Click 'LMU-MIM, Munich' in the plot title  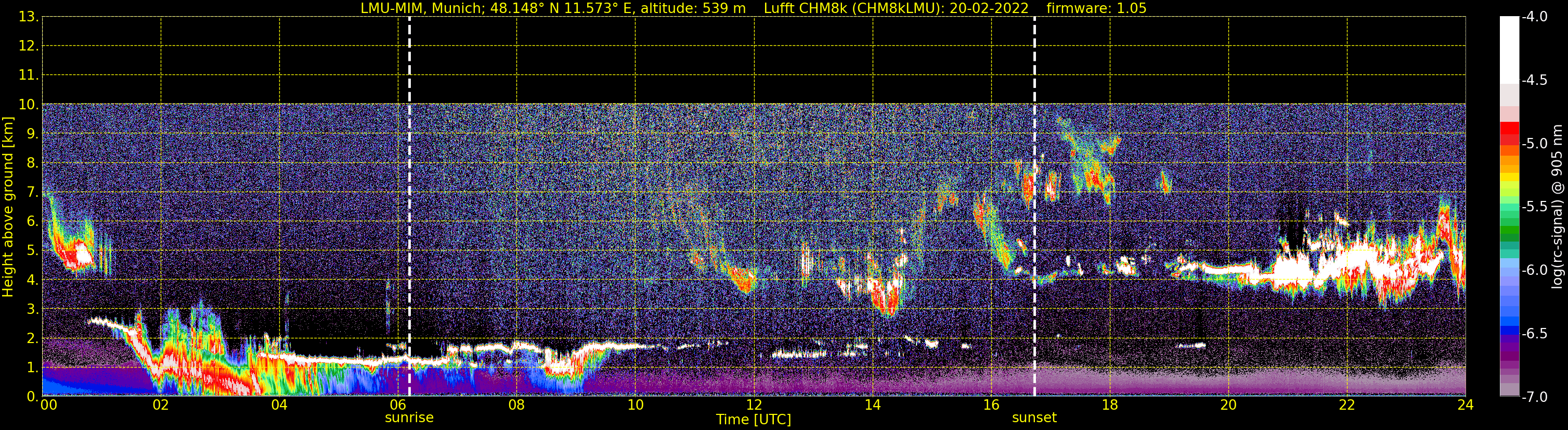[421, 8]
